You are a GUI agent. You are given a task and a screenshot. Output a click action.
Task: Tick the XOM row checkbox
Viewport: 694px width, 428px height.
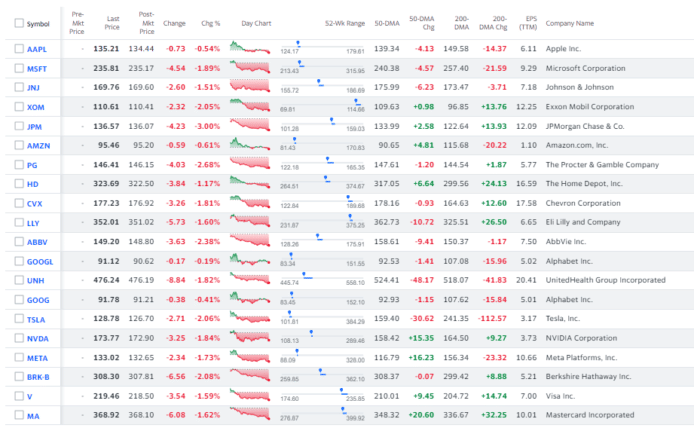(19, 107)
